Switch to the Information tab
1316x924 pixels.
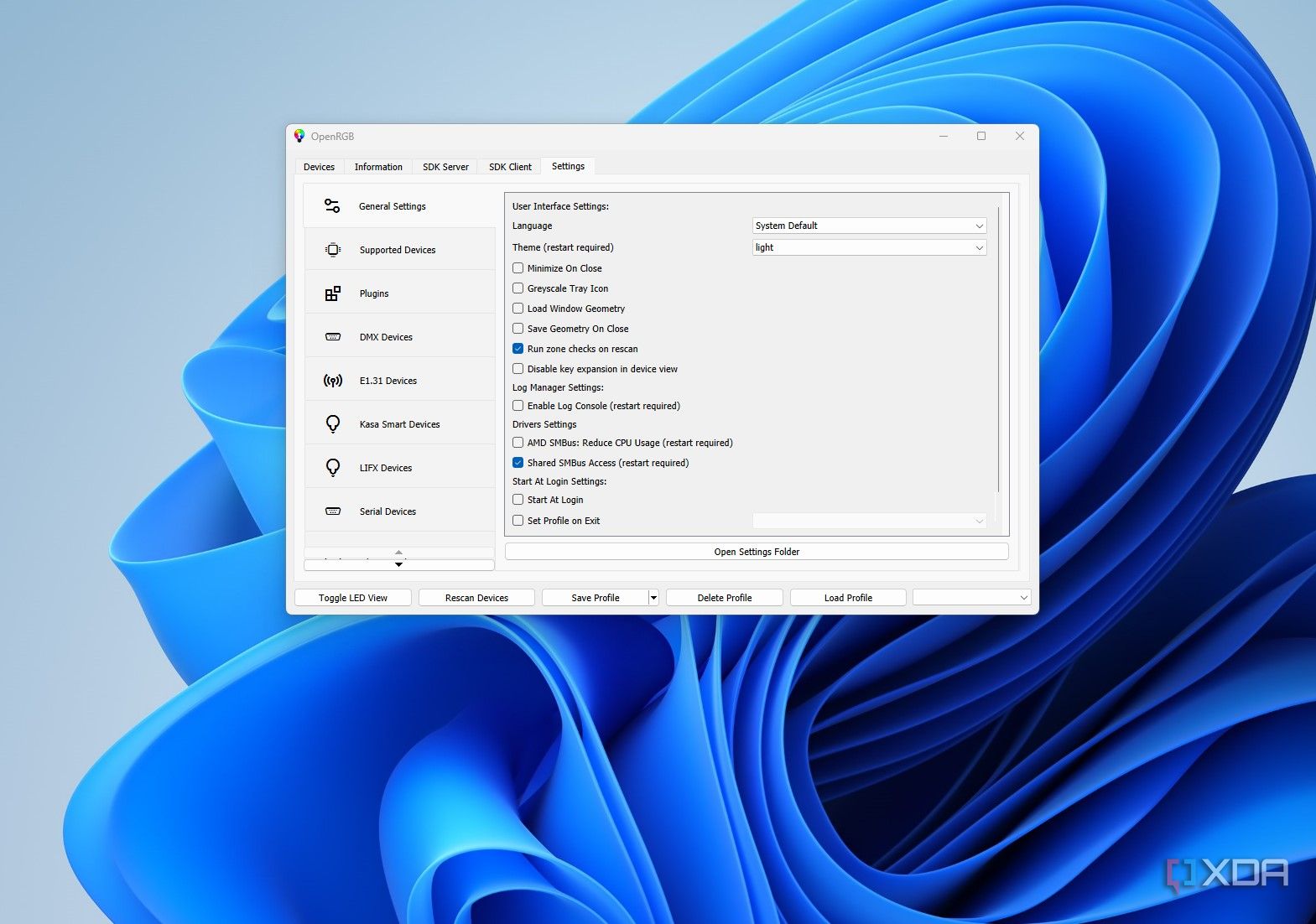378,167
